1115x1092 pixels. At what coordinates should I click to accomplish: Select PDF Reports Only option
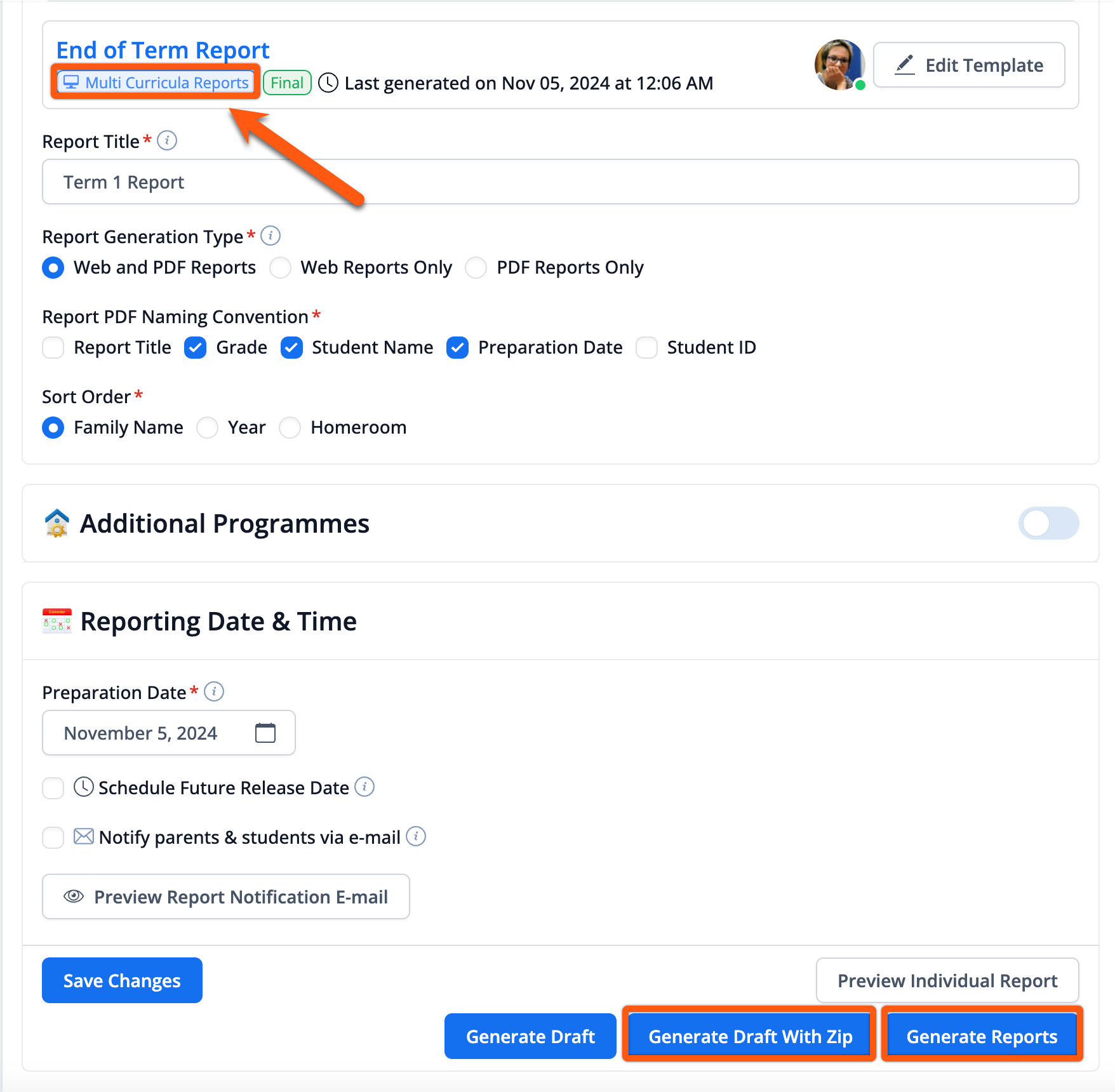(x=476, y=267)
